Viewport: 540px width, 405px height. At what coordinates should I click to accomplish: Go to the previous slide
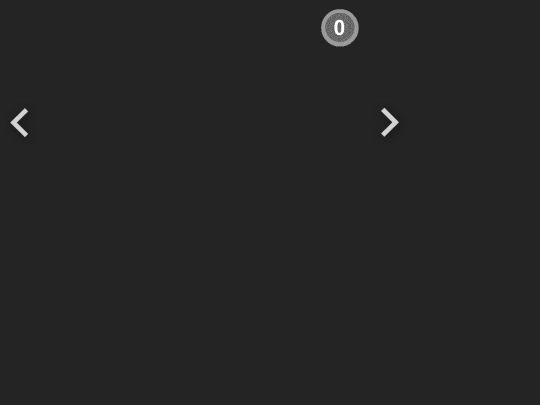[x=19, y=122]
